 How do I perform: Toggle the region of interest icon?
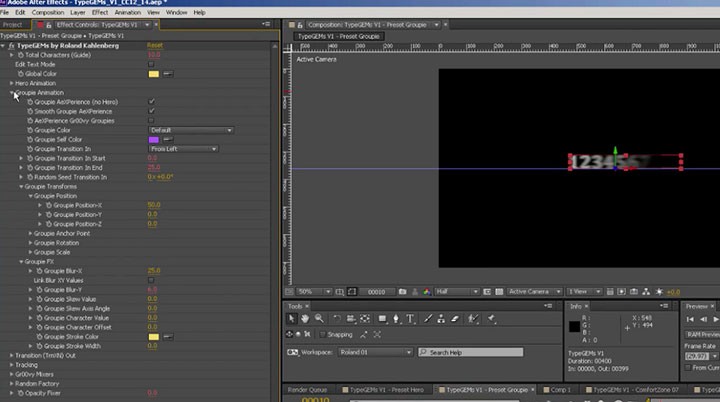tap(487, 292)
